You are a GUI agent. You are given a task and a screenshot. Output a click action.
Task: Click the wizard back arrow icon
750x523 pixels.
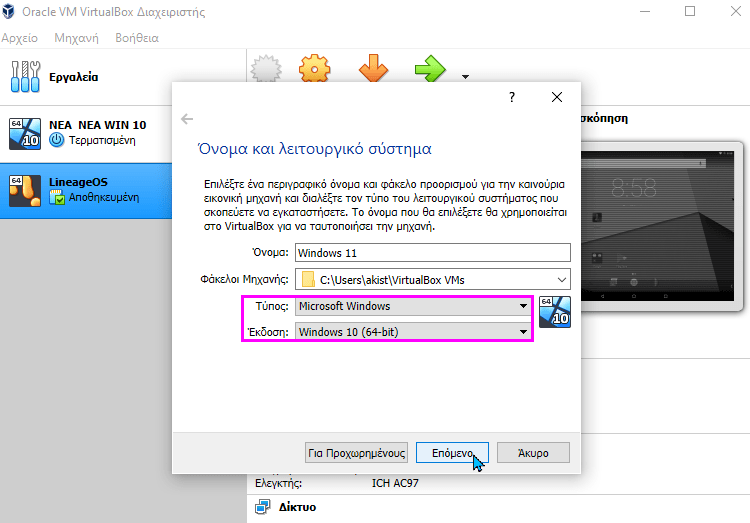tap(187, 119)
